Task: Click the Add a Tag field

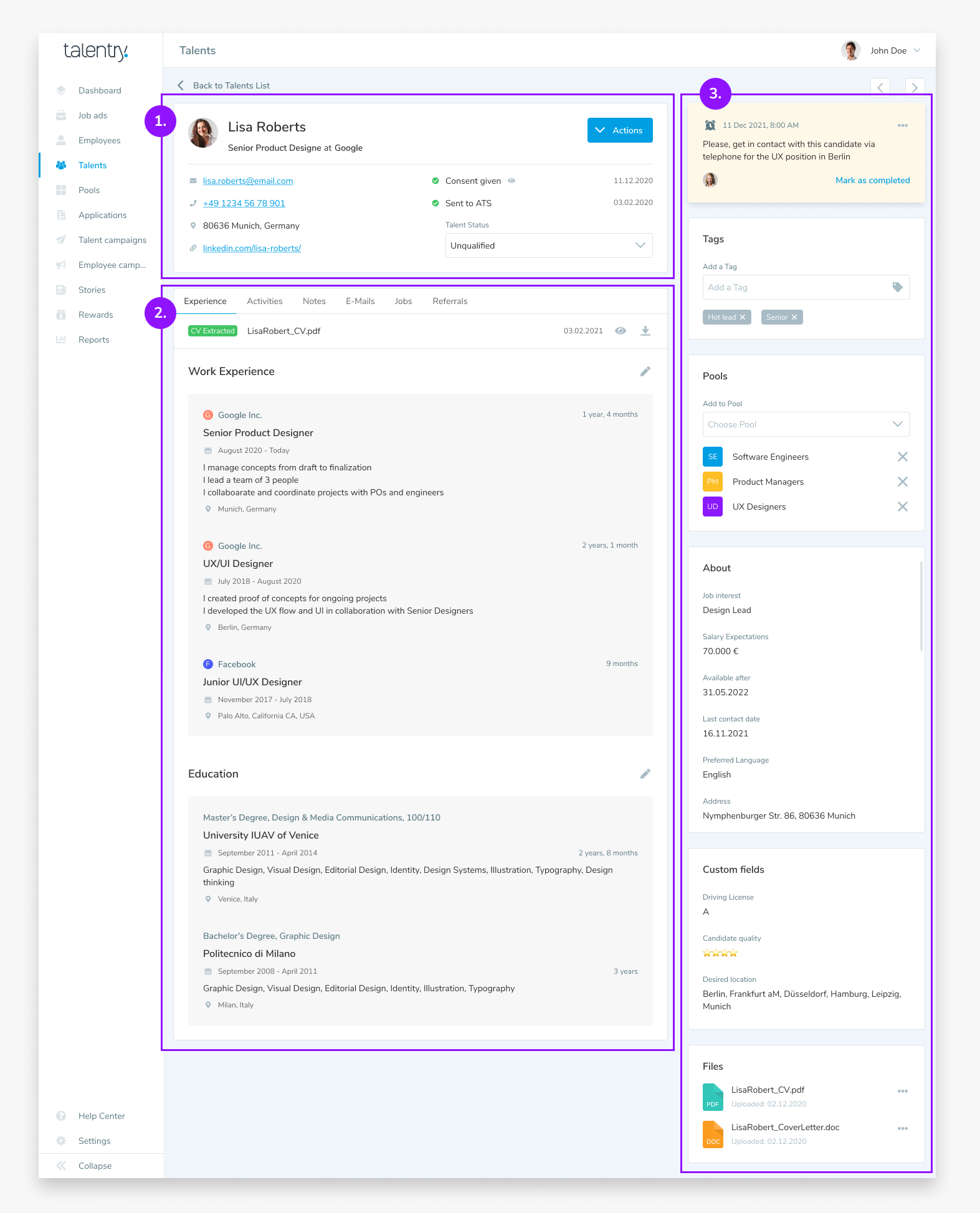Action: (797, 287)
